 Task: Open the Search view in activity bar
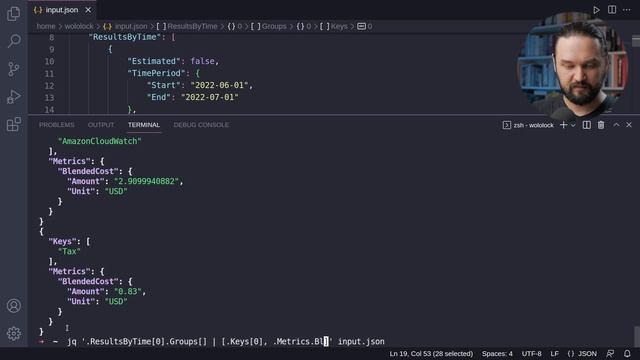click(13, 41)
